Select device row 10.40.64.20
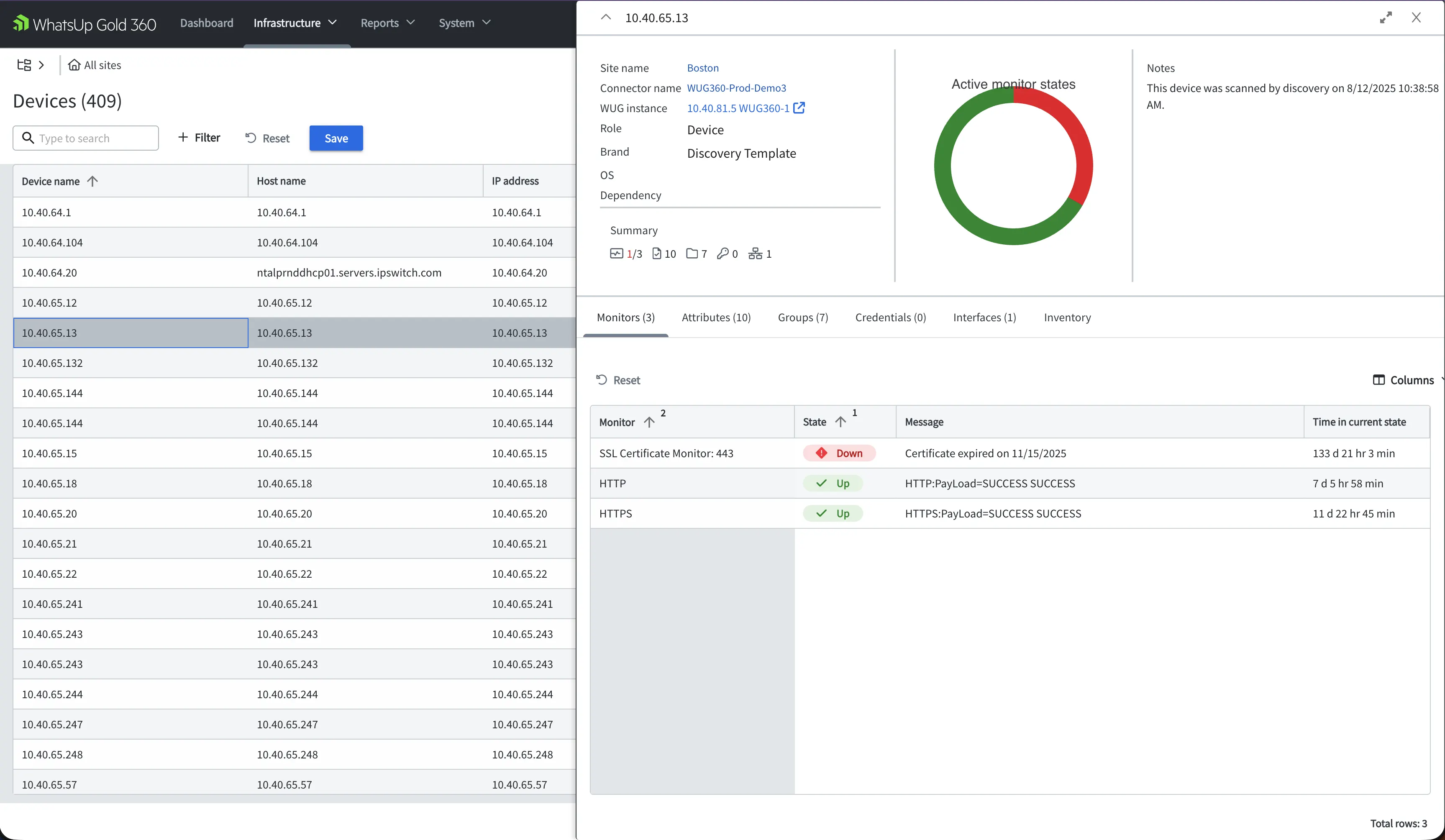Screen dimensions: 1445x840 pos(294,272)
